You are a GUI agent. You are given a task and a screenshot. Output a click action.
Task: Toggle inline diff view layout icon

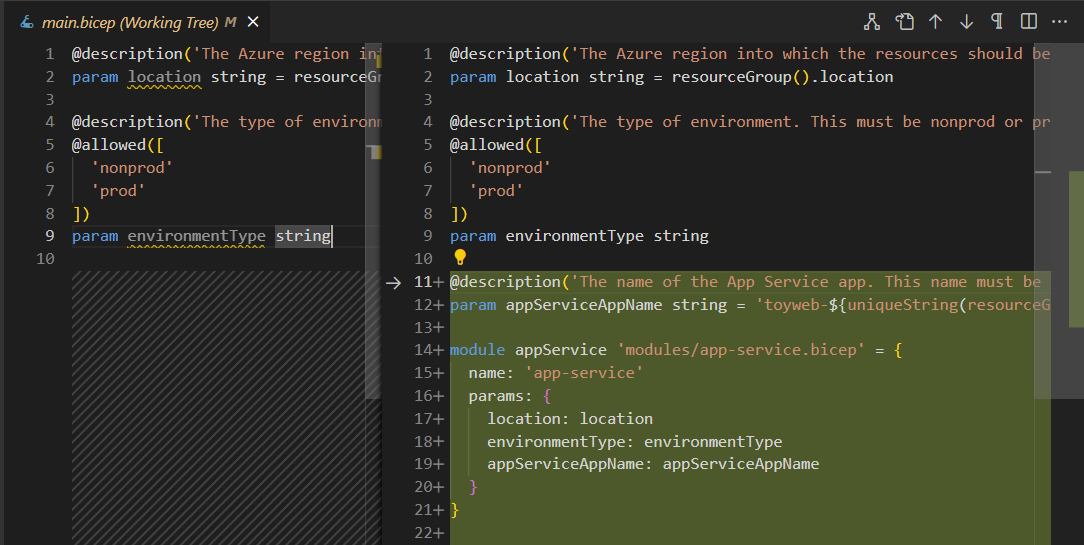[x=1029, y=21]
